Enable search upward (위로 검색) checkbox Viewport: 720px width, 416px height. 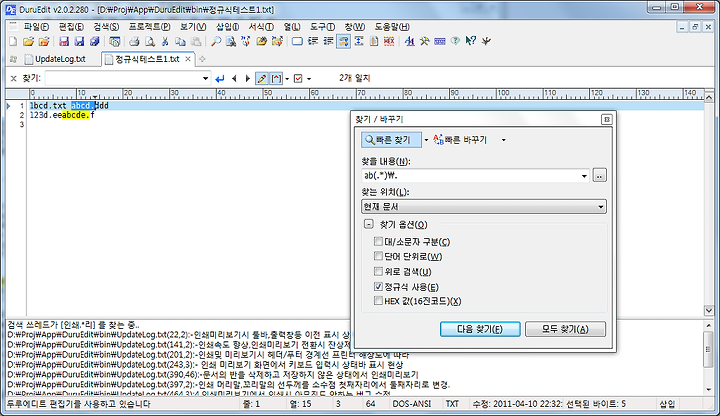pos(378,271)
